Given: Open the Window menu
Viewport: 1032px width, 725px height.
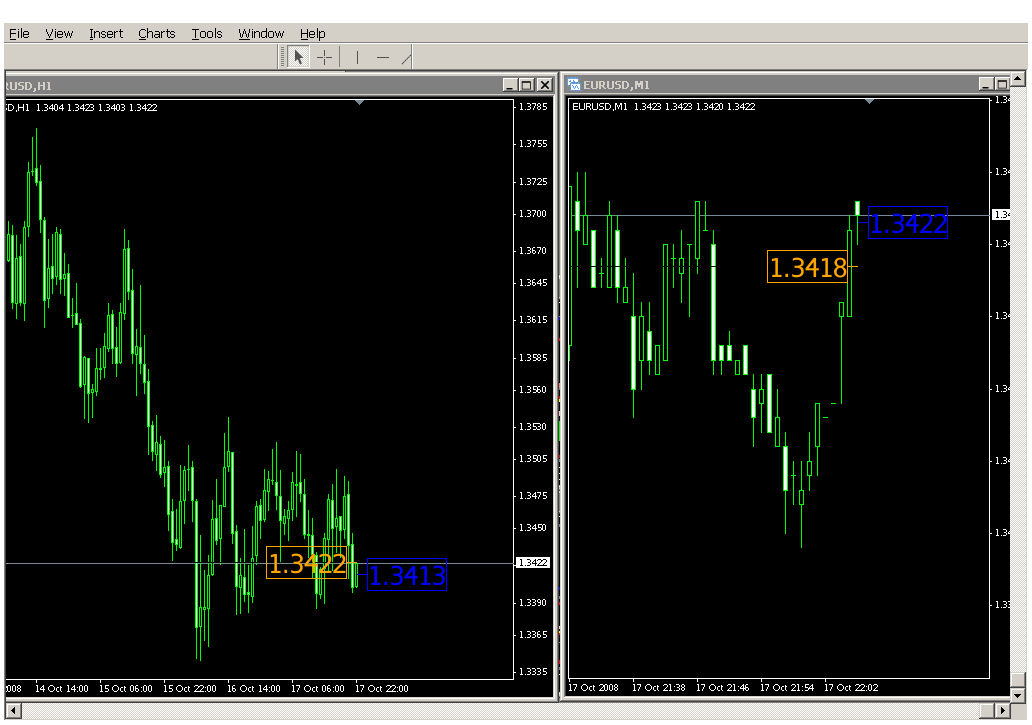Looking at the screenshot, I should pos(261,34).
